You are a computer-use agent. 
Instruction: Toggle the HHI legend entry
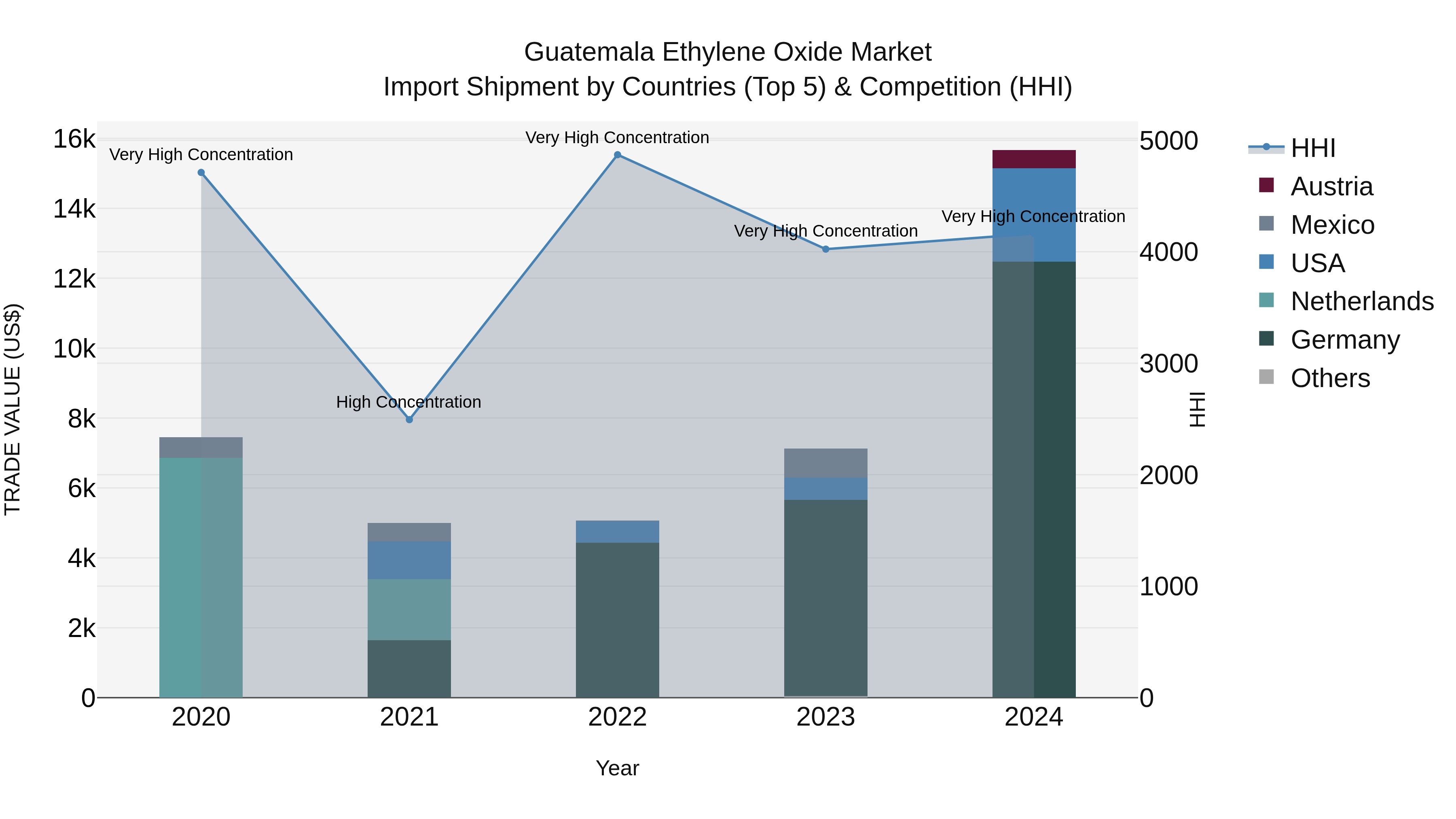tap(1292, 148)
